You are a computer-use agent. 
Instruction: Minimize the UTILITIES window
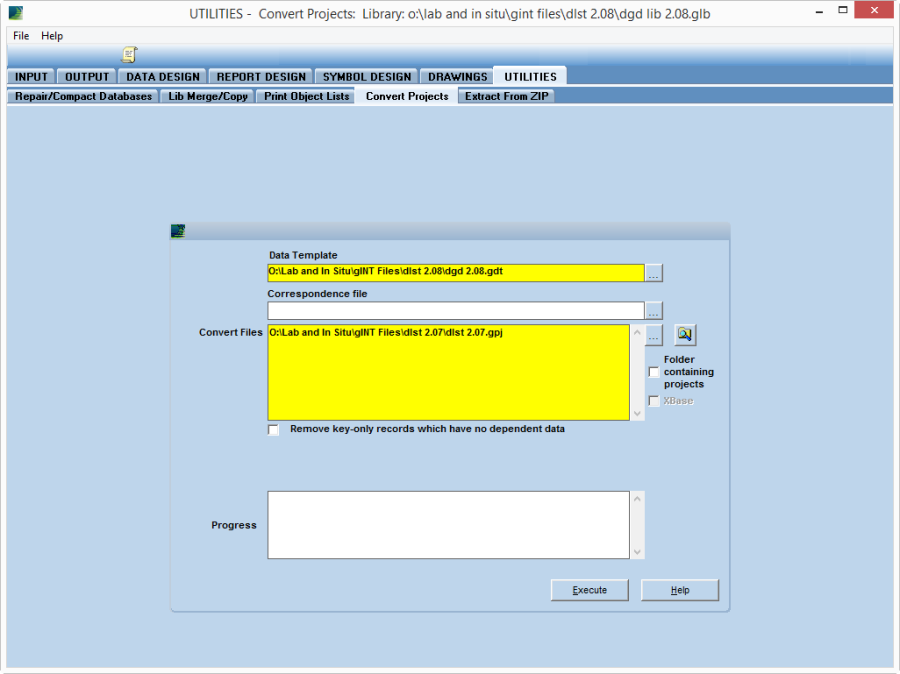pyautogui.click(x=819, y=11)
